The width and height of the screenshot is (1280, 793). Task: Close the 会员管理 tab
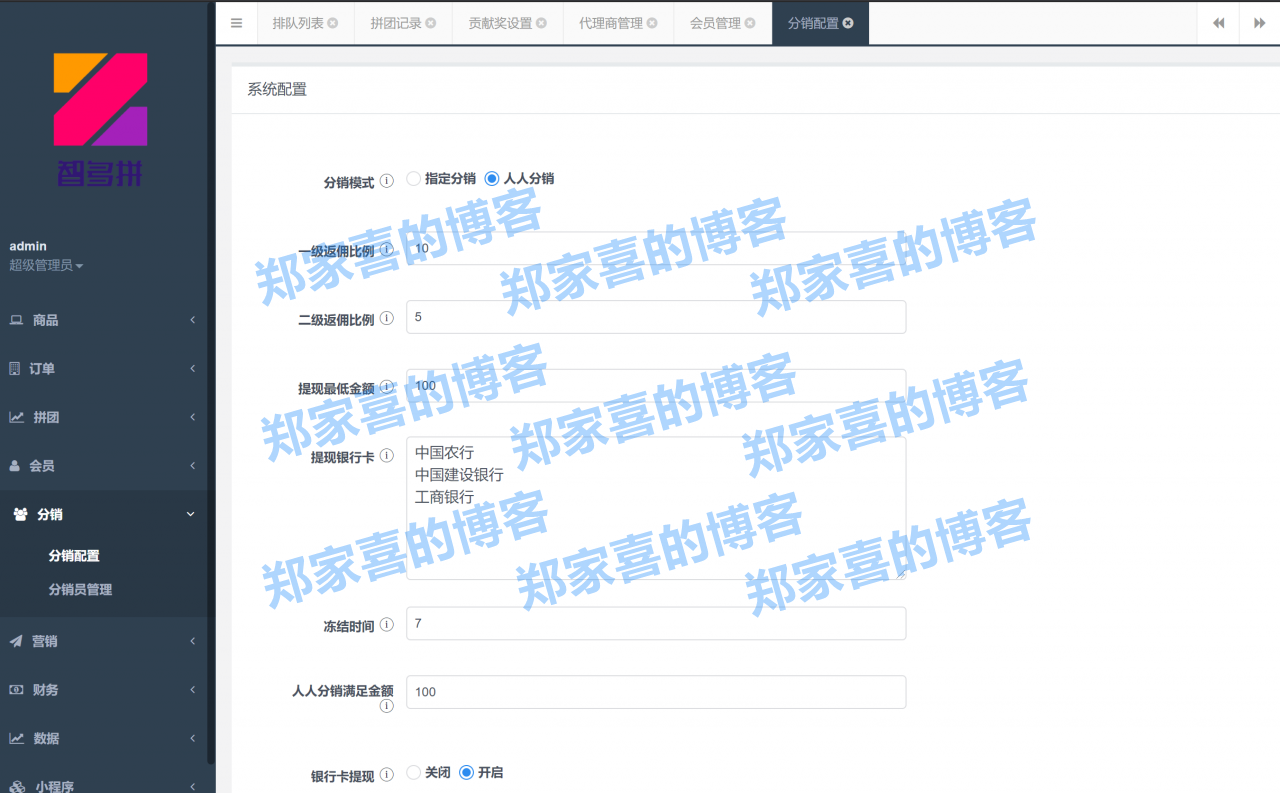click(750, 23)
